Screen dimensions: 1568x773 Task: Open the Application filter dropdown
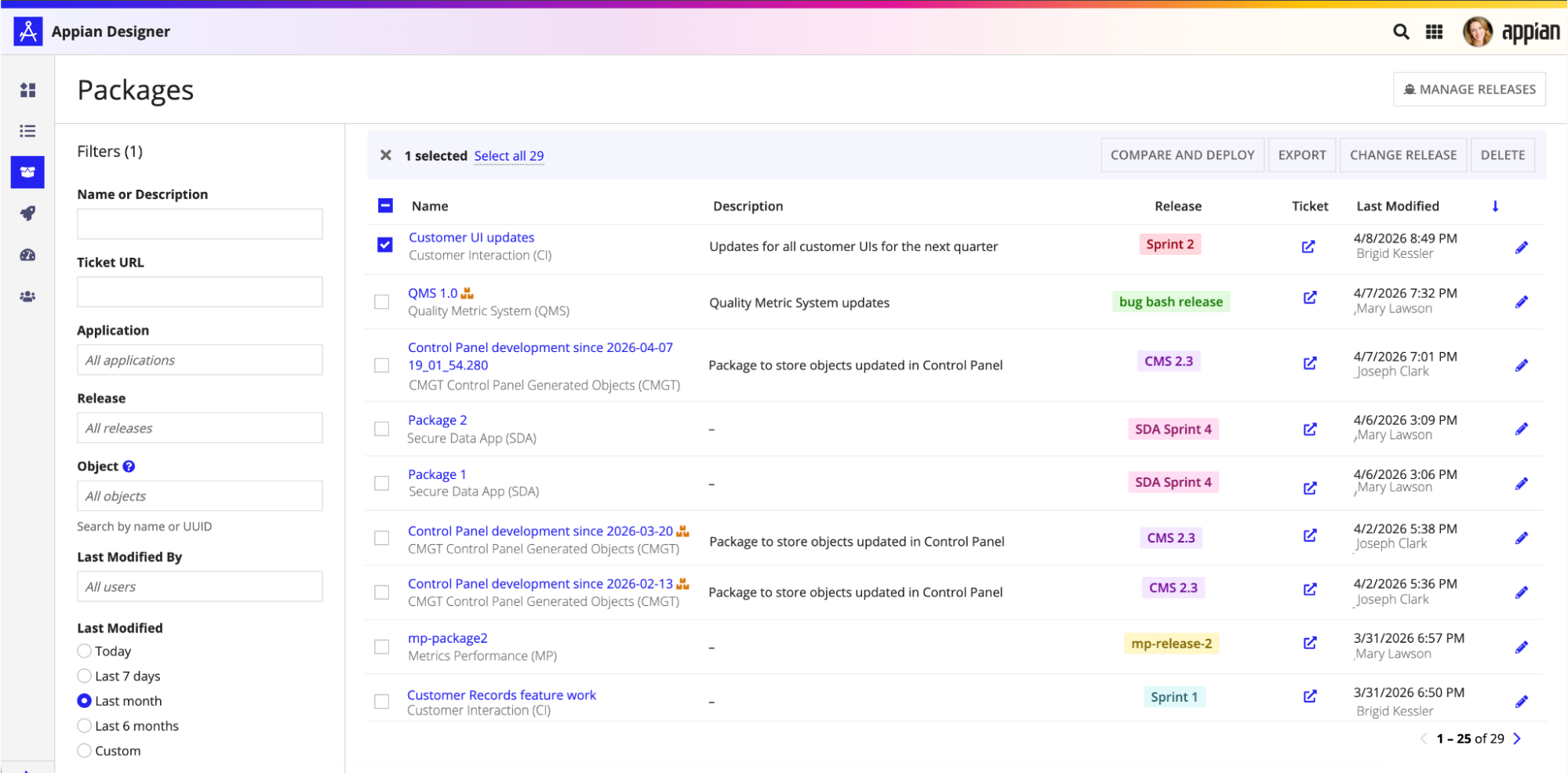click(200, 360)
